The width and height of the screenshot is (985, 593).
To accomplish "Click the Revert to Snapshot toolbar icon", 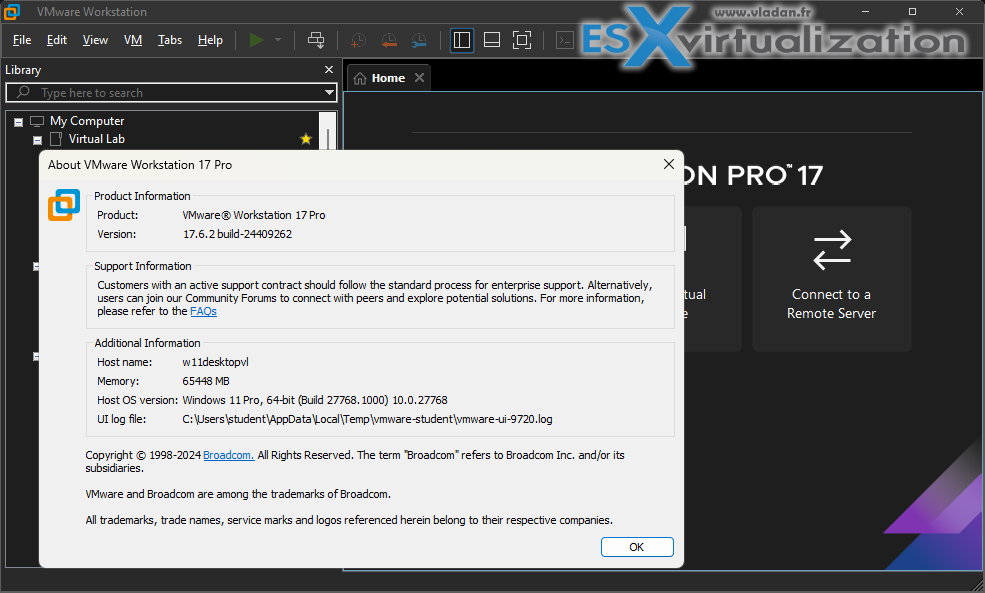I will coord(389,40).
